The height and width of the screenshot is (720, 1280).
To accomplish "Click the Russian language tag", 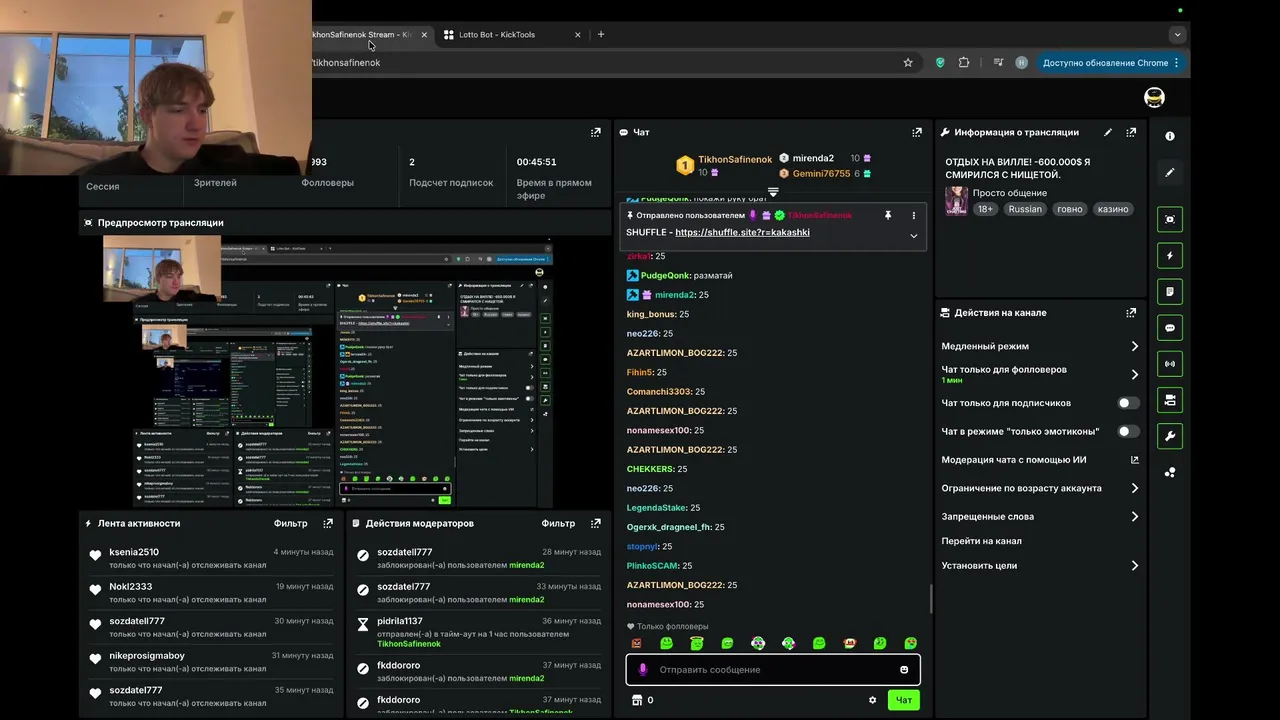I will 1025,209.
